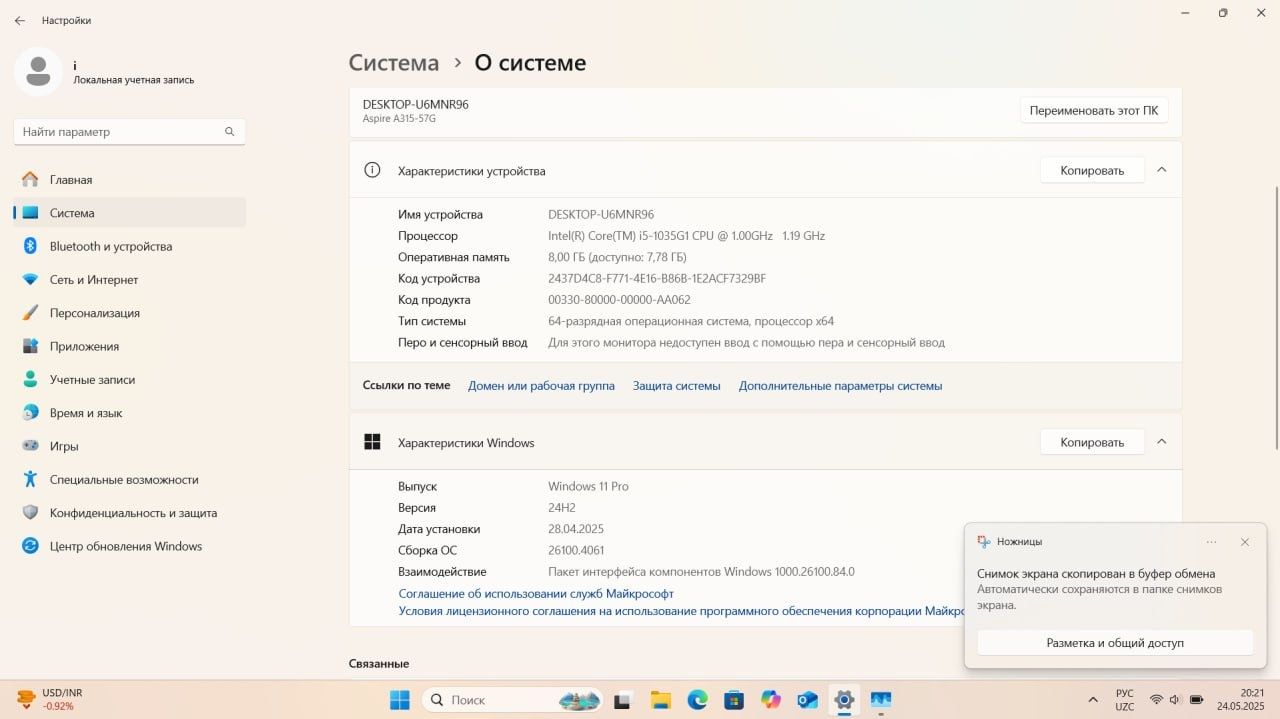Click the Ножницы scissors app icon
This screenshot has height=719, width=1280.
(x=984, y=542)
